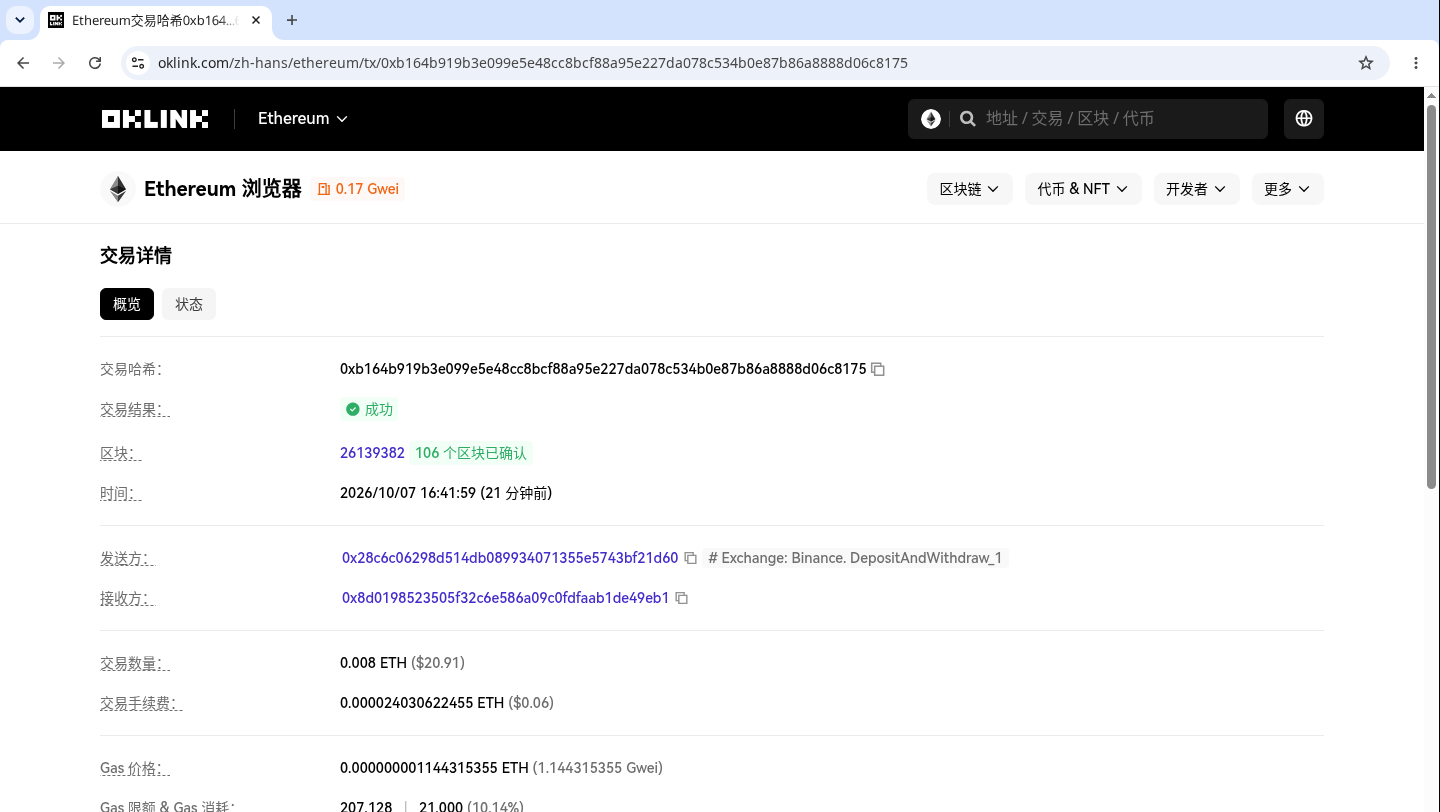Viewport: 1440px width, 812px height.
Task: Open sender address 0x28c6c06298d5...
Action: tap(510, 558)
